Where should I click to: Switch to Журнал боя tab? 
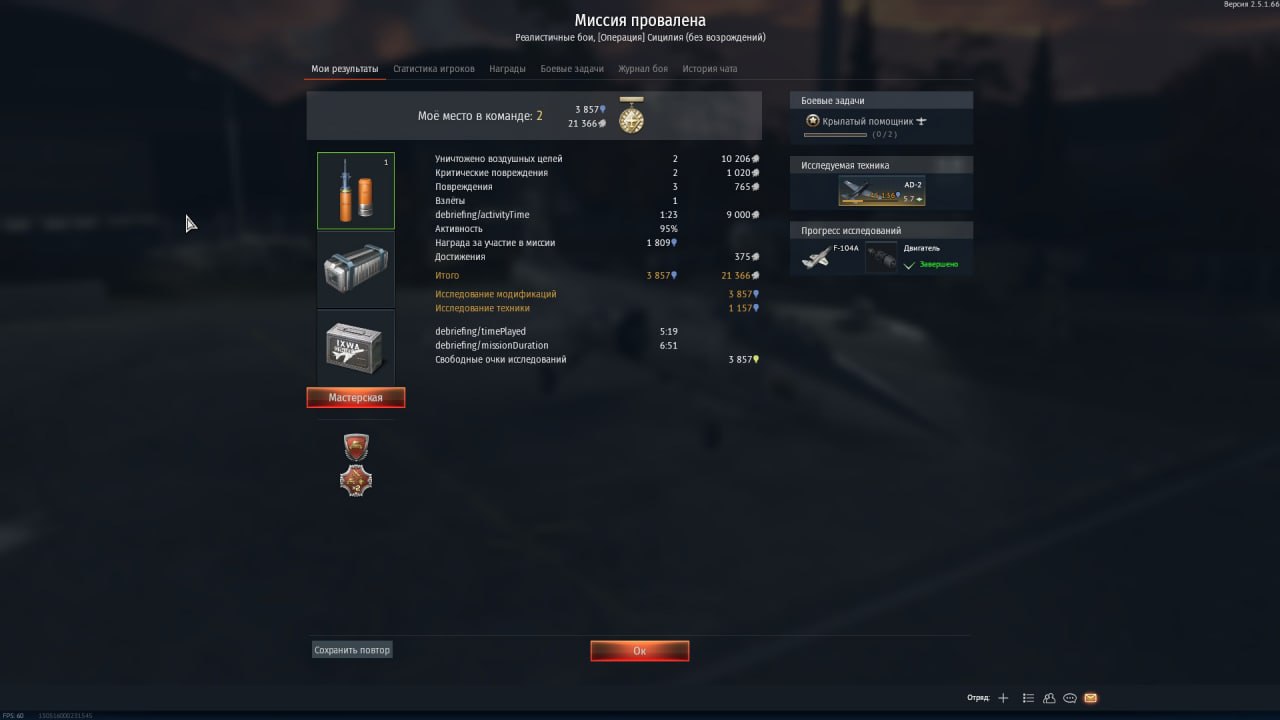click(643, 69)
